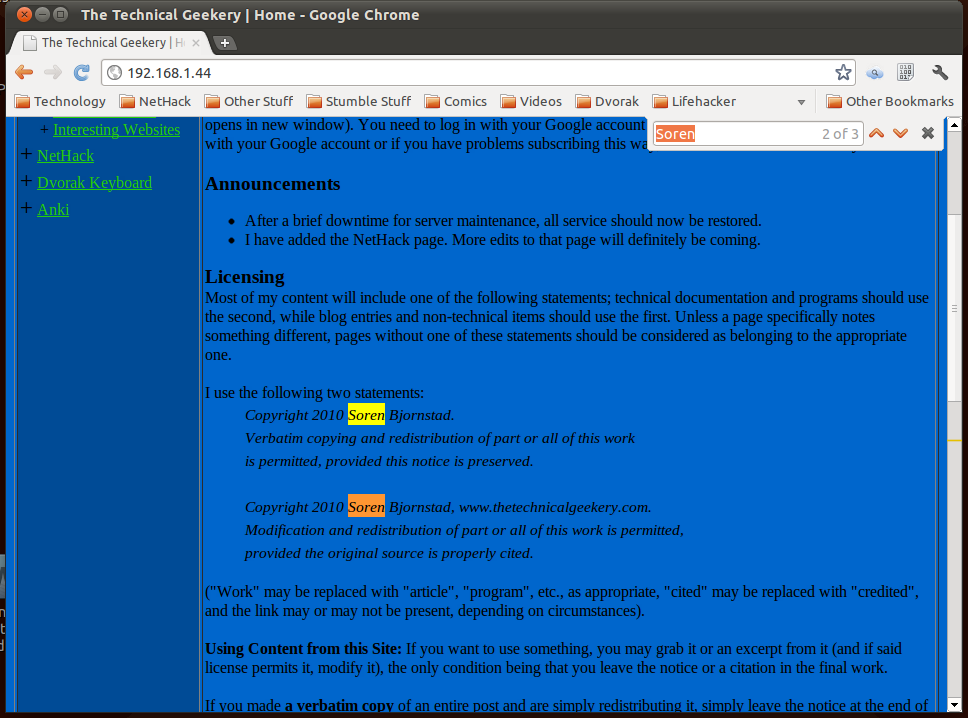
Task: Open the Anki sidebar link
Action: click(x=53, y=210)
